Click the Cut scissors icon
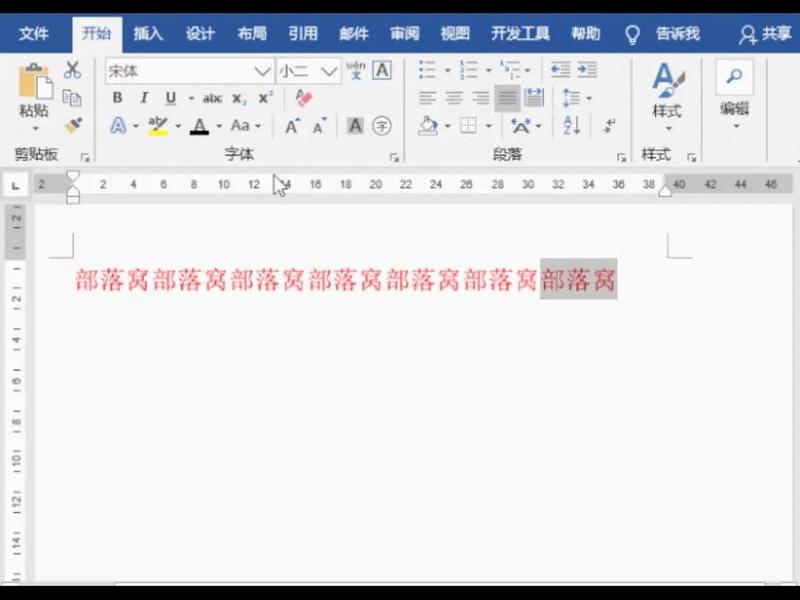The width and height of the screenshot is (800, 600). 72,70
